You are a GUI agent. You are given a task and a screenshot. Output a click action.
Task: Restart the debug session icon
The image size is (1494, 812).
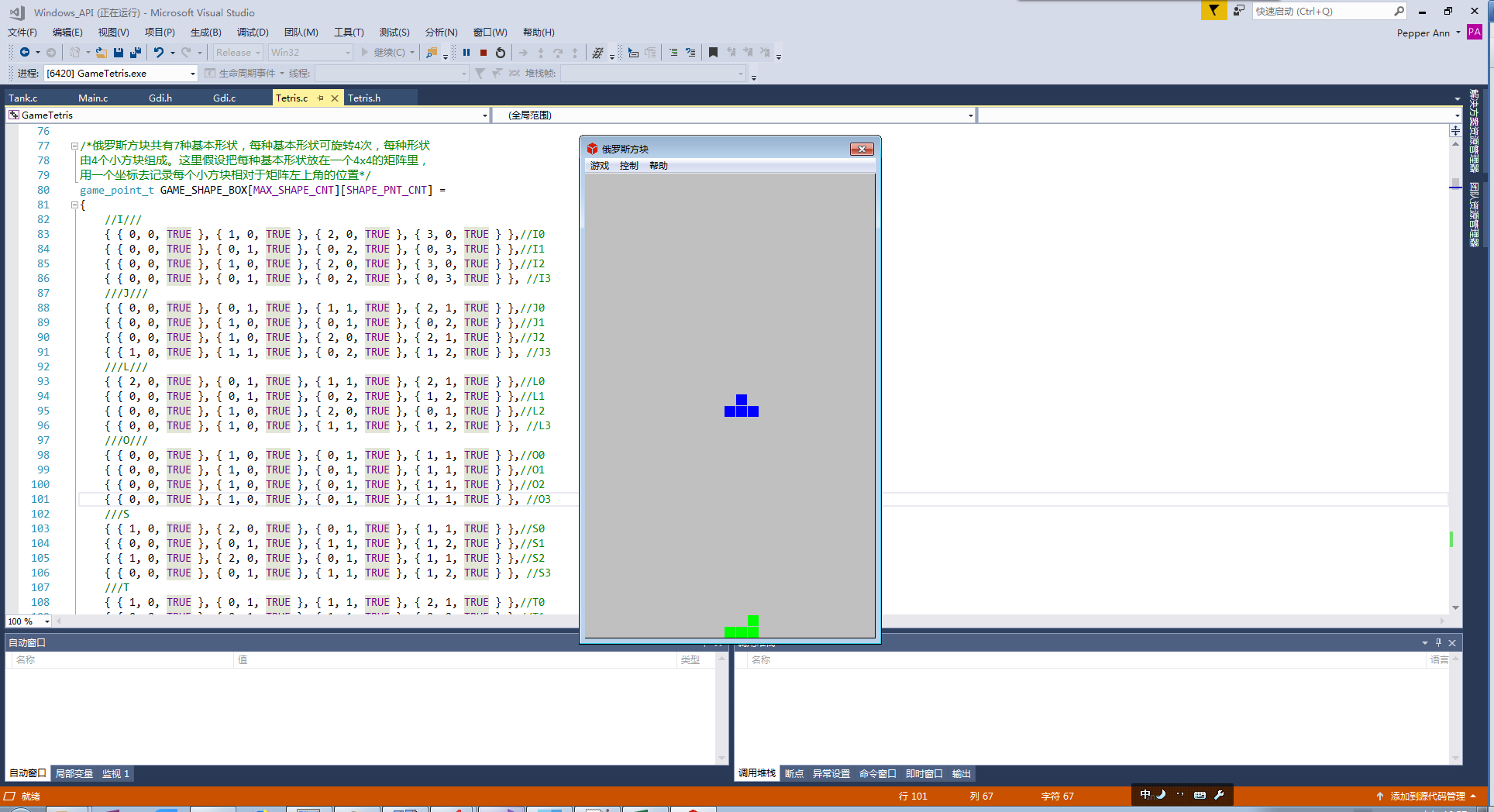[x=501, y=53]
